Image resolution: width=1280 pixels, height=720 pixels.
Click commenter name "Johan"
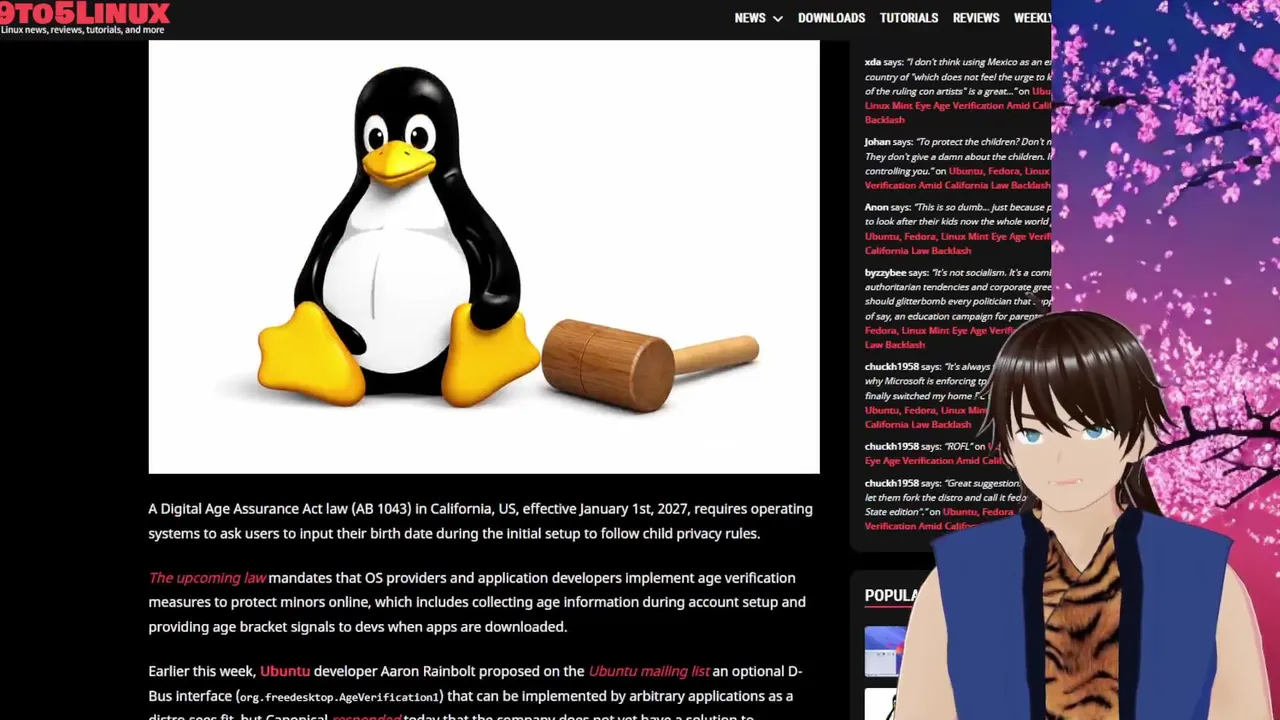click(x=877, y=142)
